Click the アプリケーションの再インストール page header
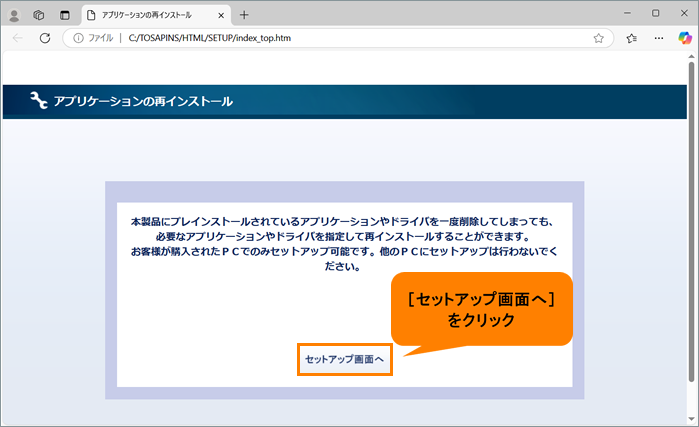699x427 pixels. (x=345, y=102)
